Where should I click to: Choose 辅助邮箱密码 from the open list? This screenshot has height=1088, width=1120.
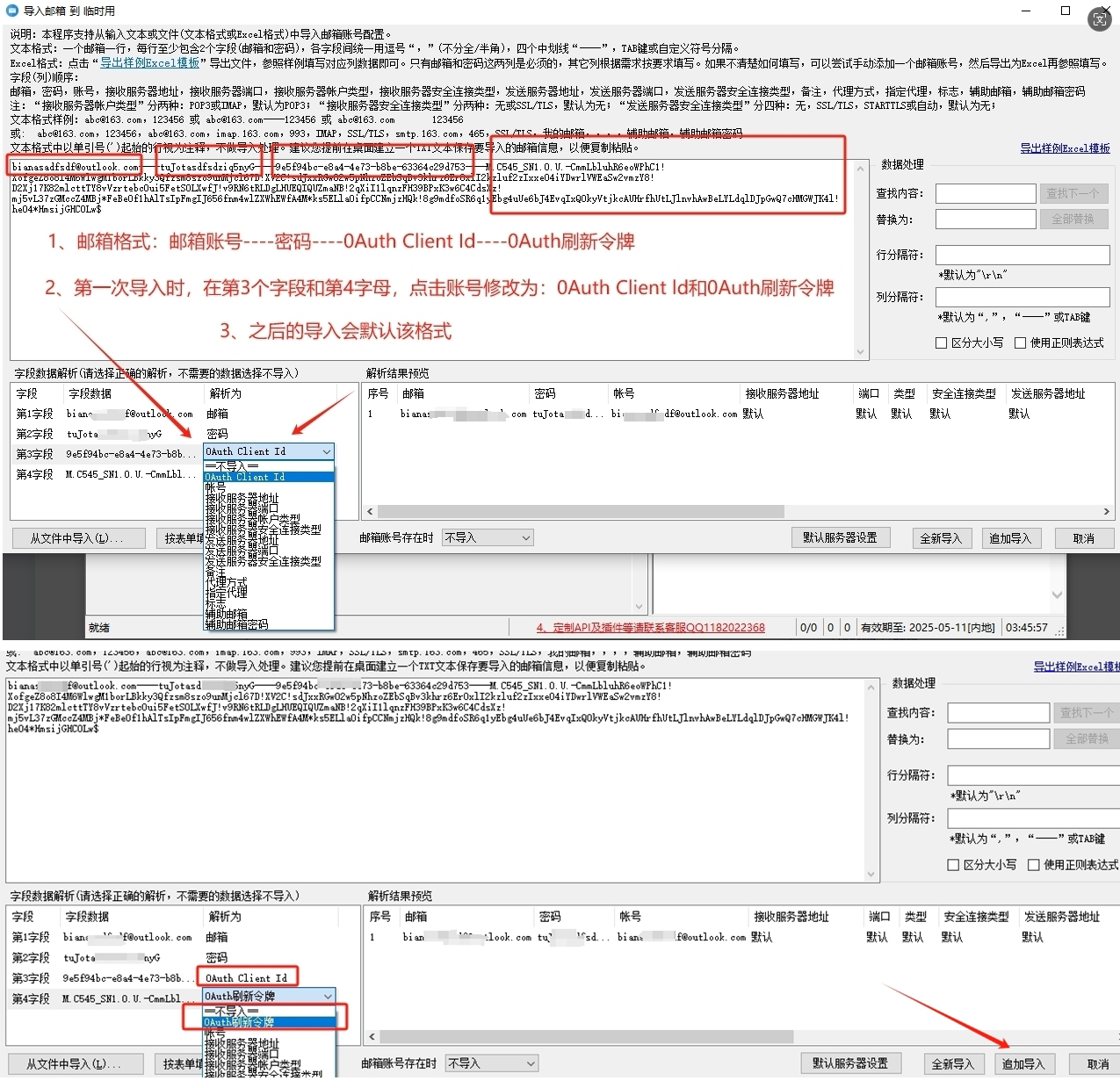click(237, 624)
